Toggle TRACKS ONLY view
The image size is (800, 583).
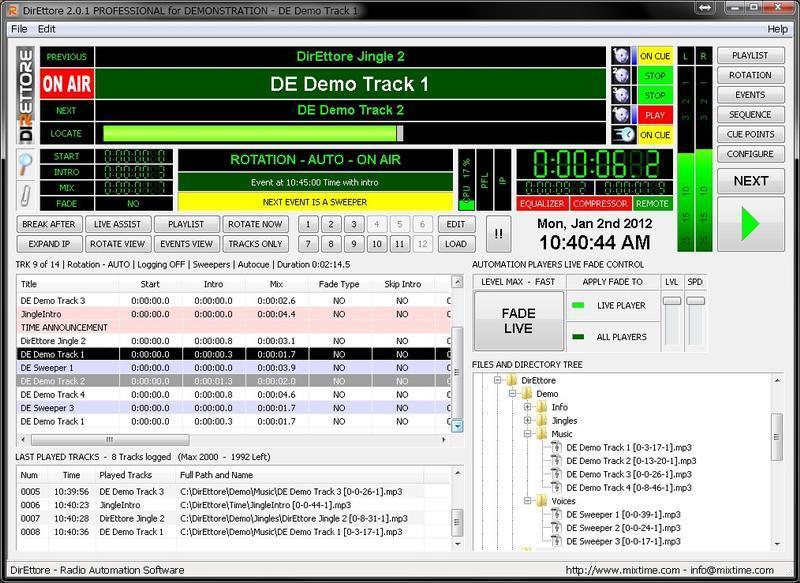[255, 244]
